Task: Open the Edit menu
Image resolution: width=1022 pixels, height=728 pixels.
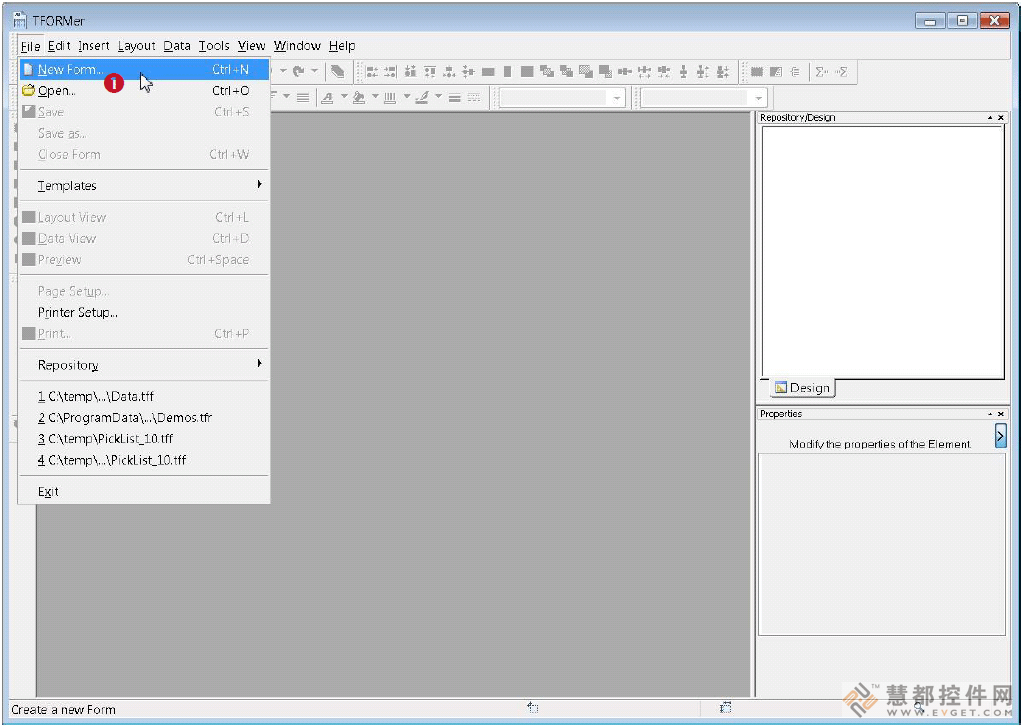Action: pos(59,46)
